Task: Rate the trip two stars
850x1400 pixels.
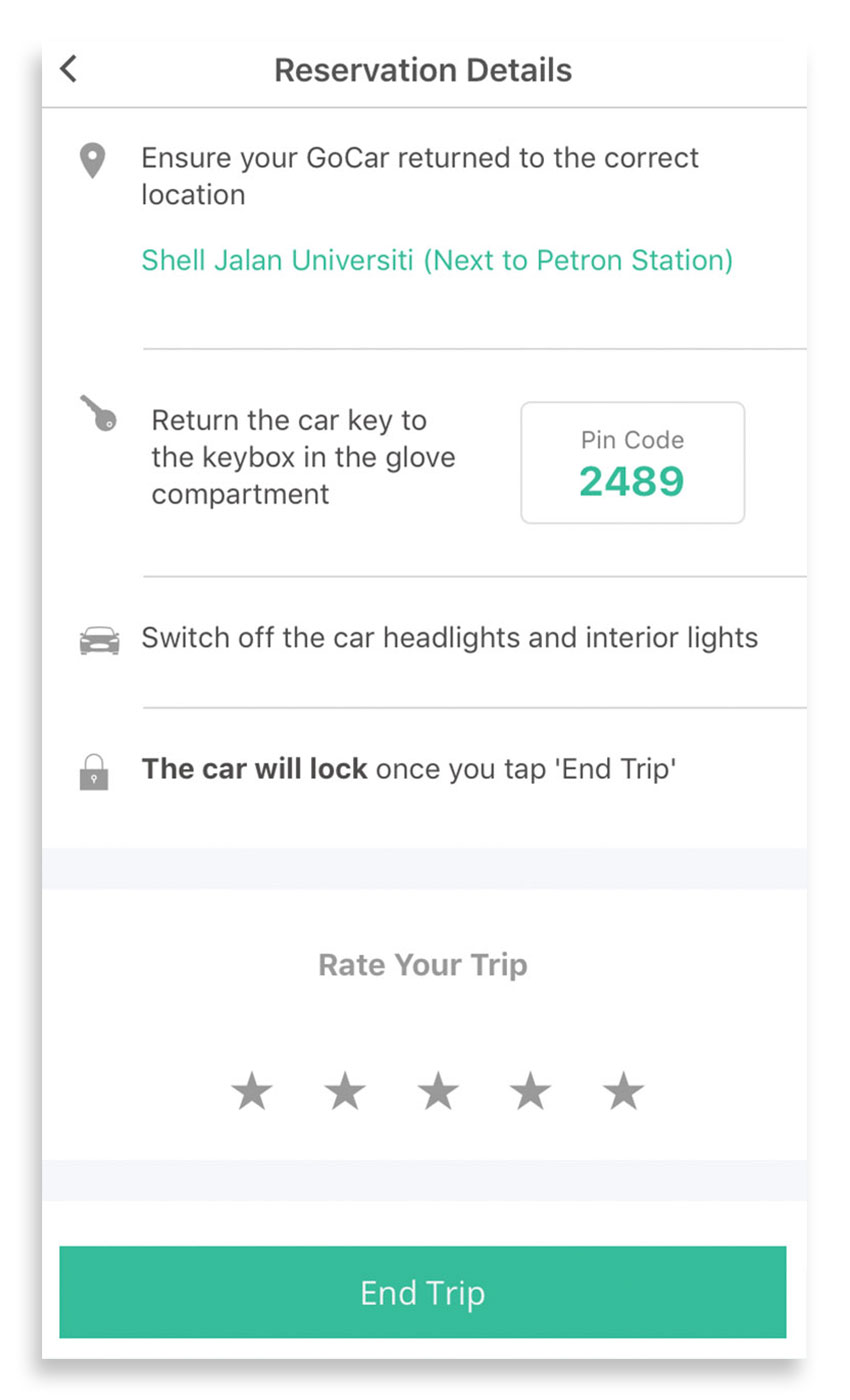Action: tap(345, 1091)
